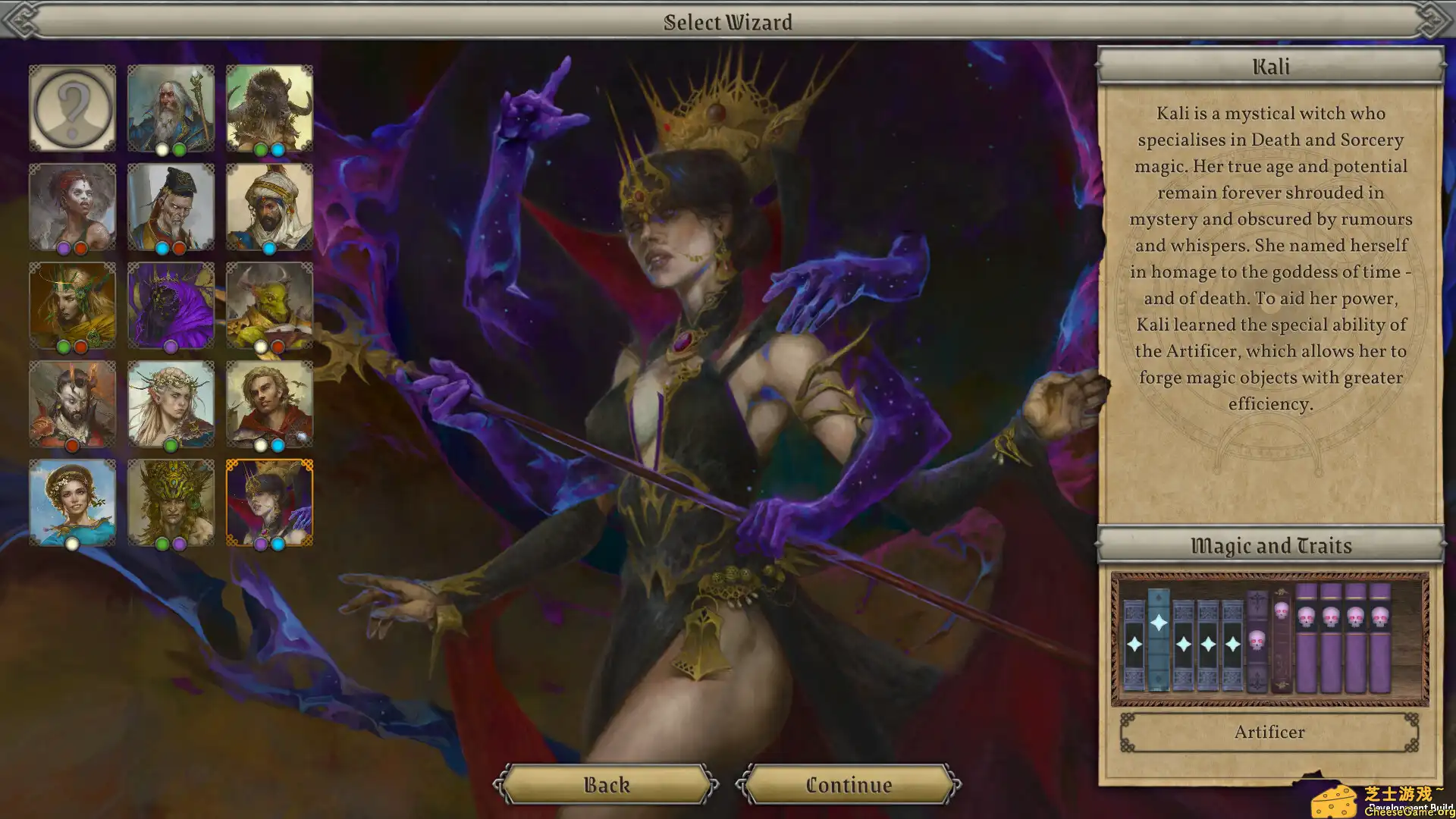Click the tall teal Sorcery spellbook
The image size is (1456, 819).
click(x=1158, y=639)
